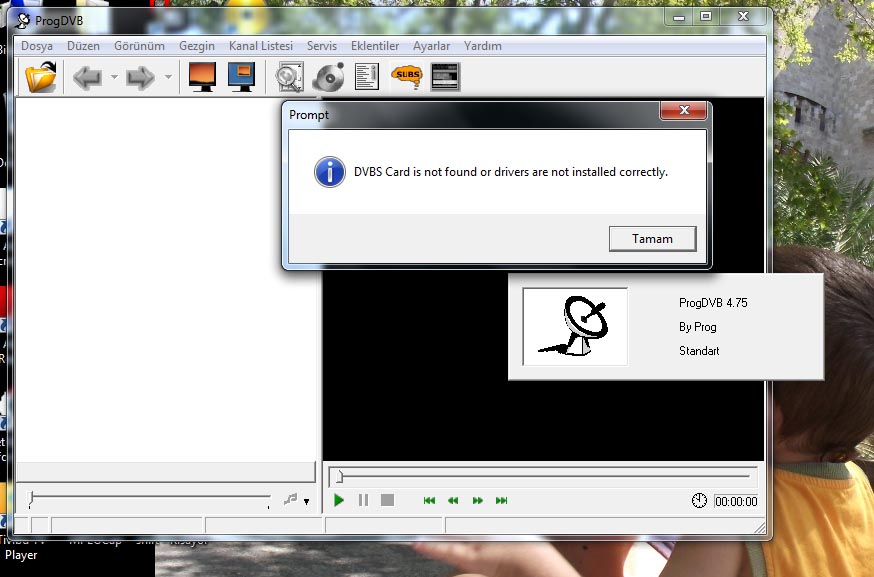Click the ProgDVB 4.75 version text
This screenshot has height=577, width=874.
[713, 303]
